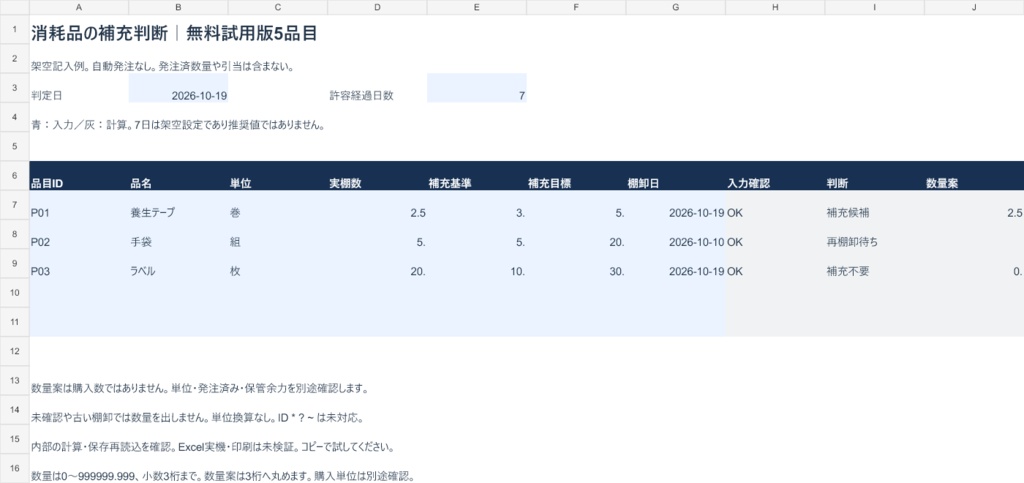Click the 補充候補 judgment cell
The width and height of the screenshot is (1024, 483).
874,205
